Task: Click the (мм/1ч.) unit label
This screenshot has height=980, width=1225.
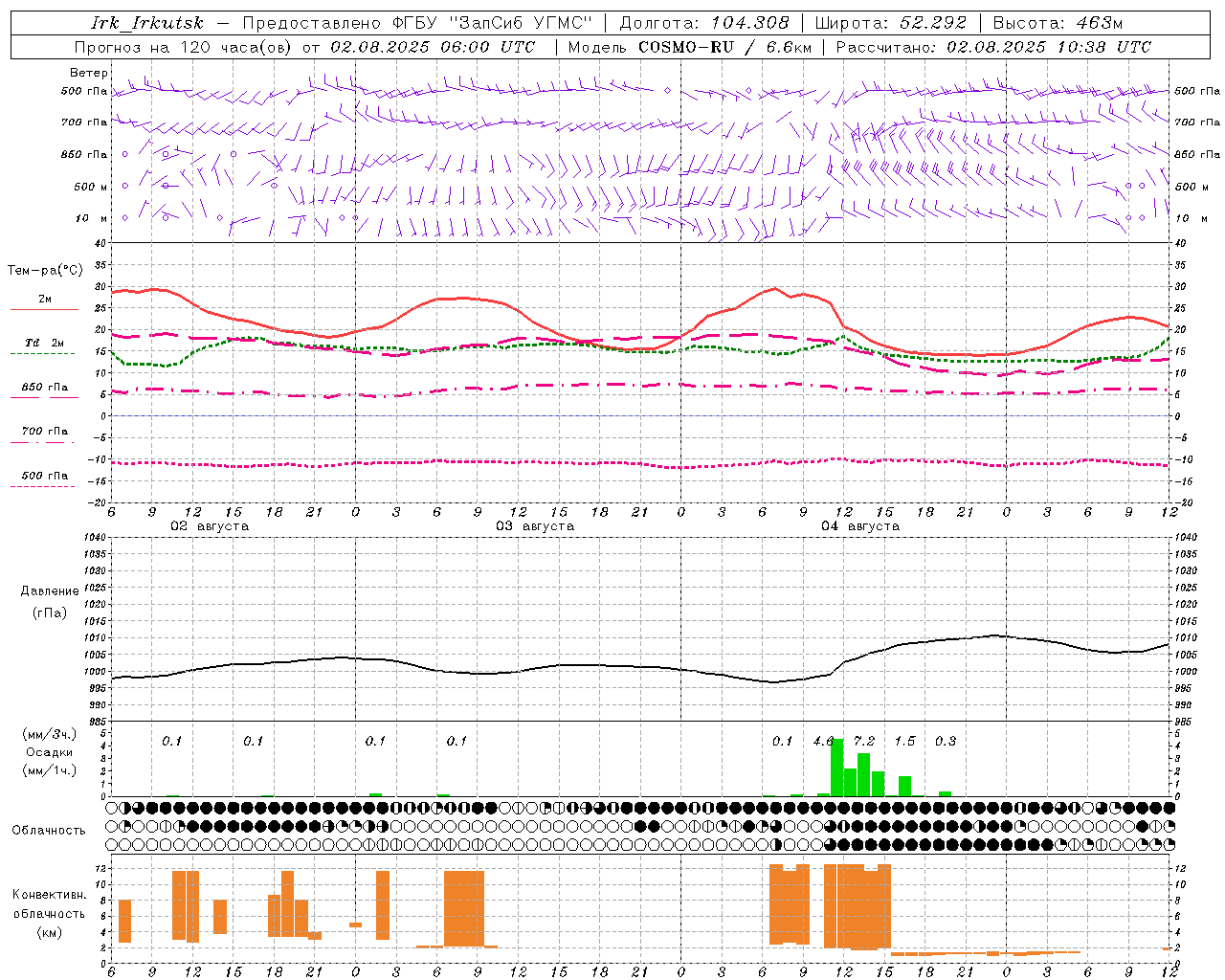Action: tap(50, 770)
